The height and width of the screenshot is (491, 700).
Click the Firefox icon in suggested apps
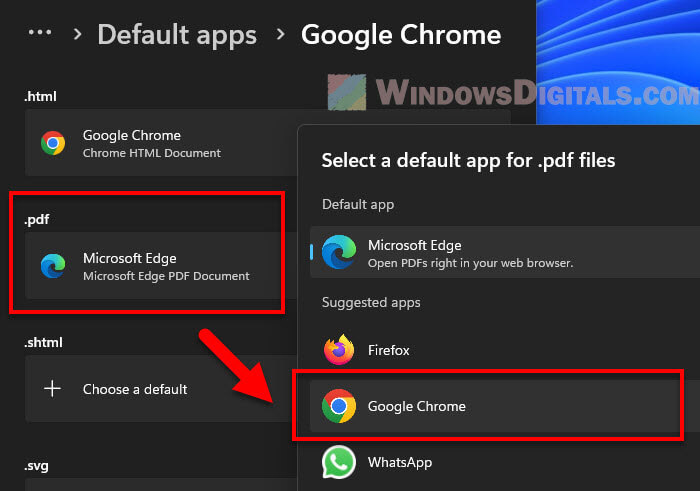[x=339, y=350]
